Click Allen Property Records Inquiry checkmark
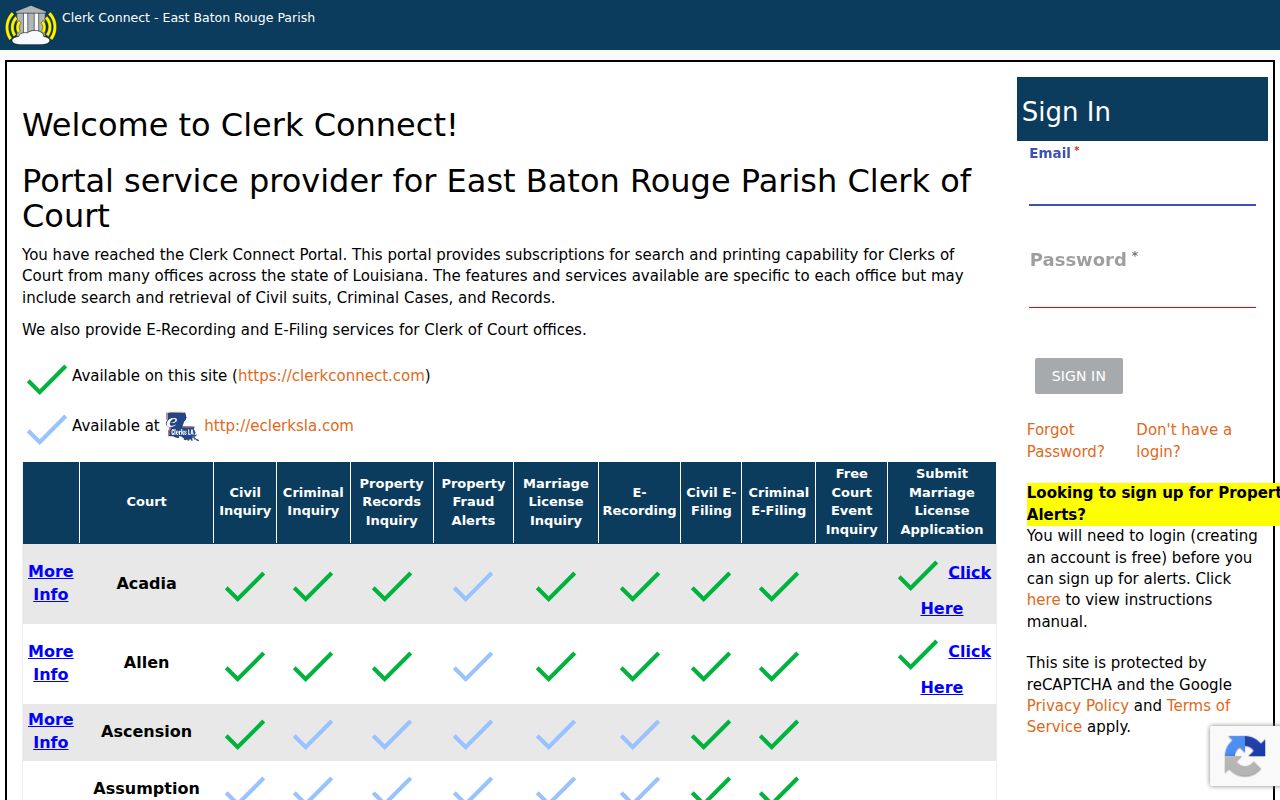 pyautogui.click(x=392, y=666)
